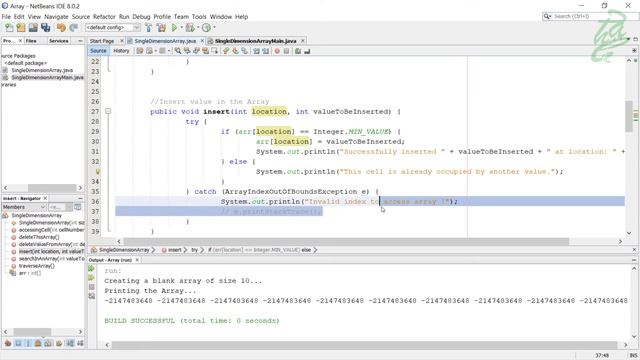Click the Undo toolbar icon
Screen dimensions: 640x360
pyautogui.click(x=61, y=28)
